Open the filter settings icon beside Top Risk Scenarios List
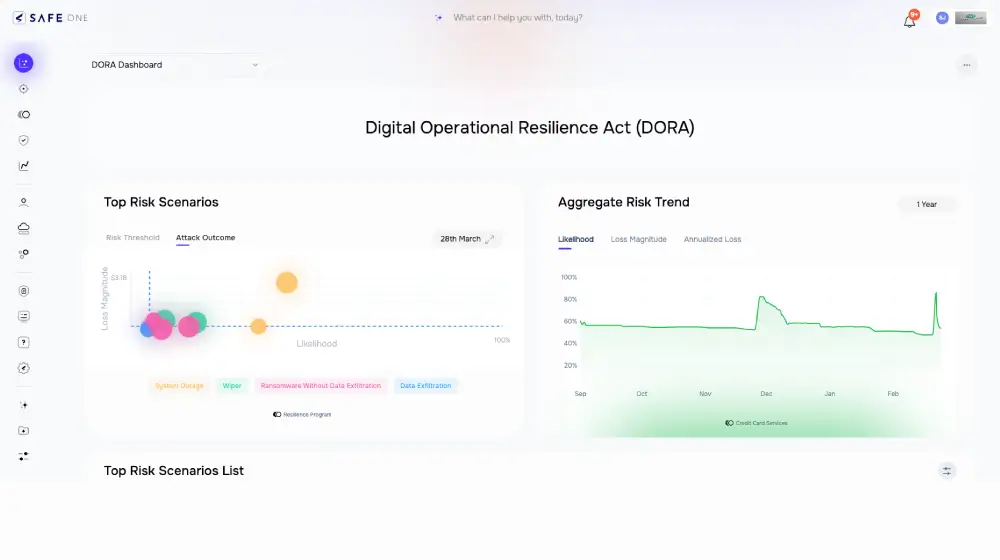 coord(947,471)
